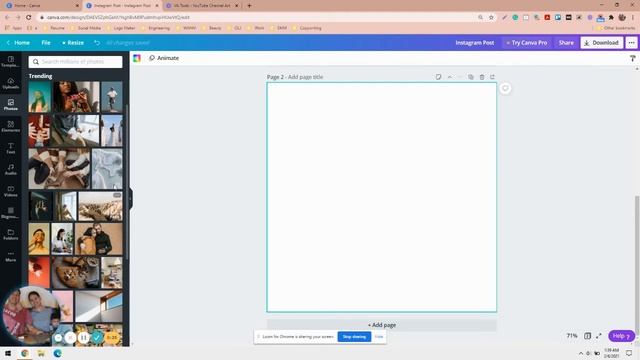Select the Photos side panel tab
This screenshot has height=360, width=640.
11,105
